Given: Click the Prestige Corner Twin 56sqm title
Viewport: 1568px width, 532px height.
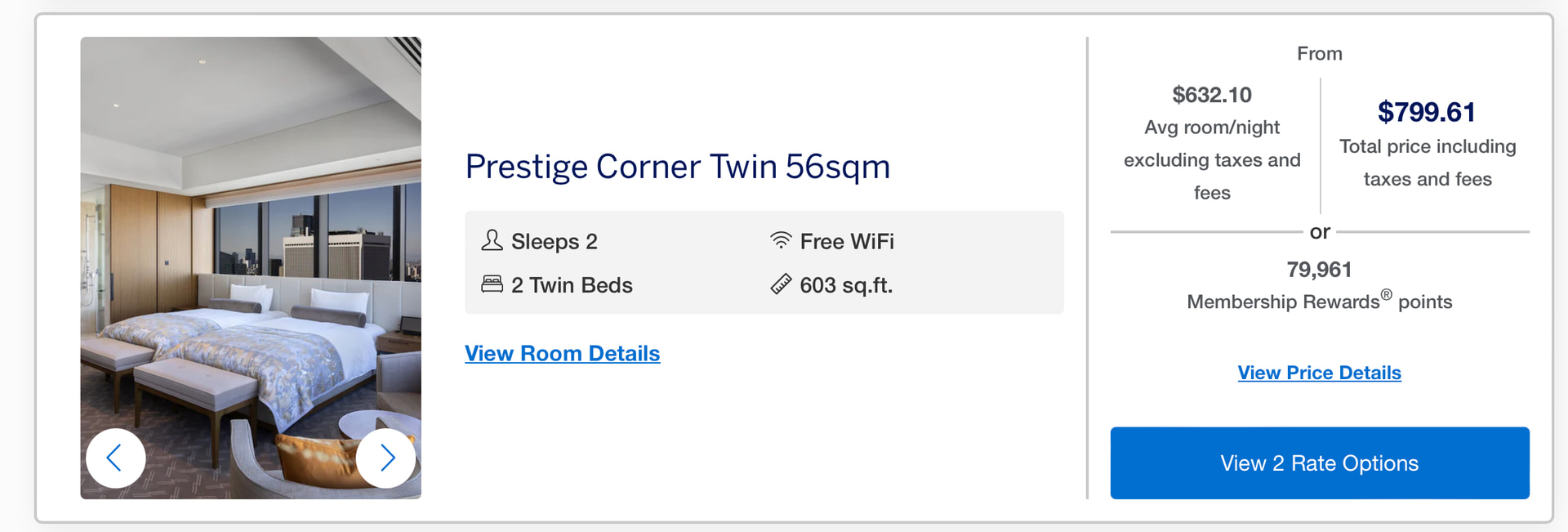Looking at the screenshot, I should click(677, 167).
